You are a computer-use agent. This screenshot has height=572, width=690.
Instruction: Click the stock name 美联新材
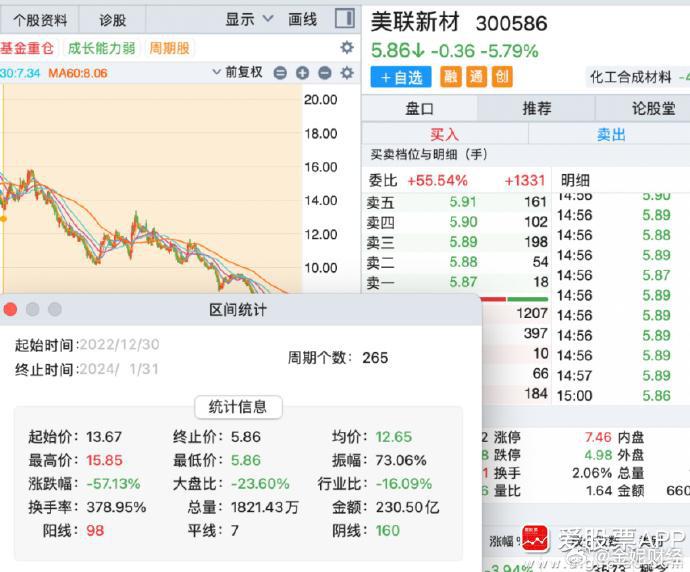415,22
